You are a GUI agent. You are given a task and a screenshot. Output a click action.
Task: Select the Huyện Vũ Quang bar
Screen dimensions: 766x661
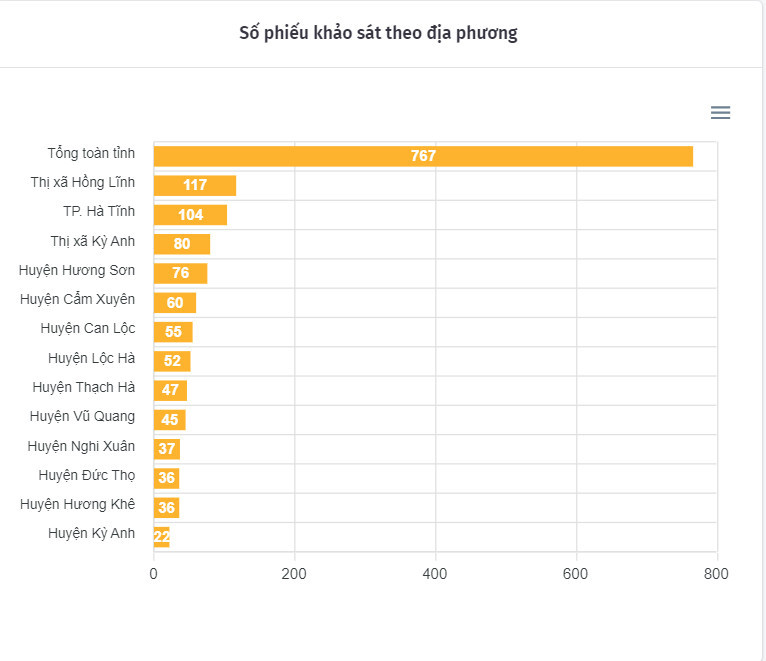[x=170, y=420]
